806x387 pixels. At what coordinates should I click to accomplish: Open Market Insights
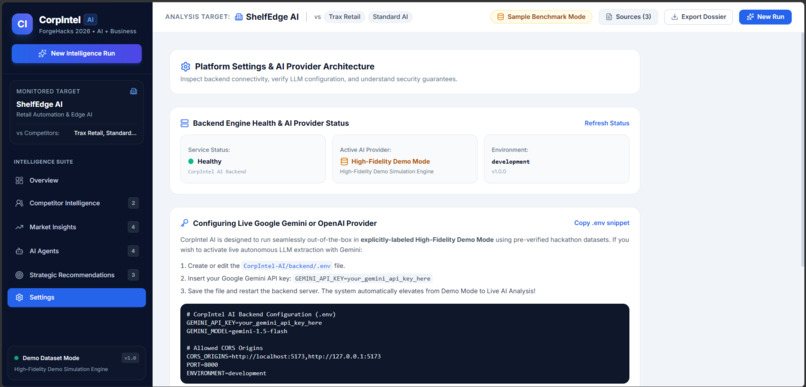click(x=77, y=227)
